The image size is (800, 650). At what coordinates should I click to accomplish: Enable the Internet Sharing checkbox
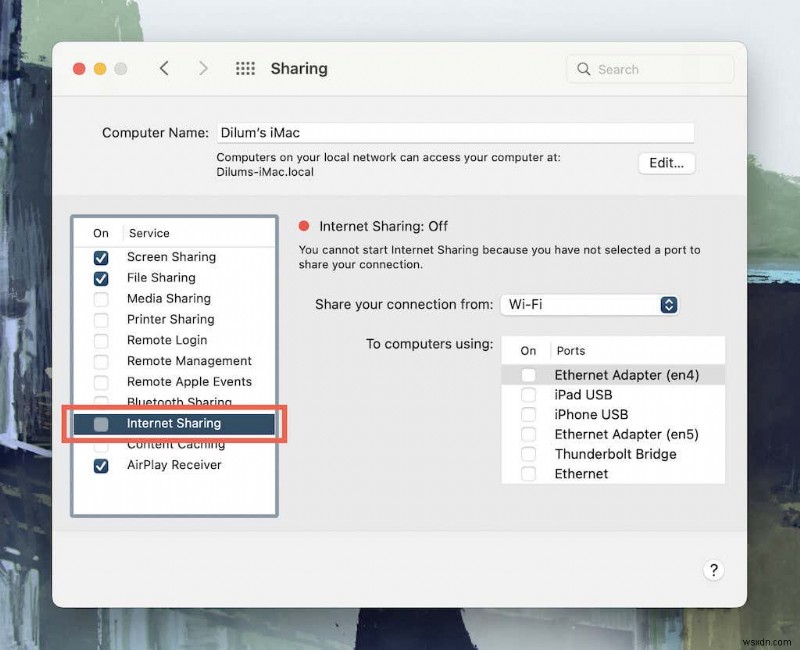pyautogui.click(x=100, y=423)
